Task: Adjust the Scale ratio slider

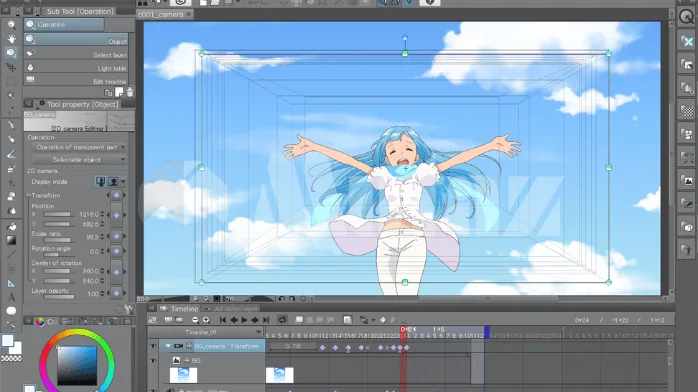Action: (x=58, y=241)
